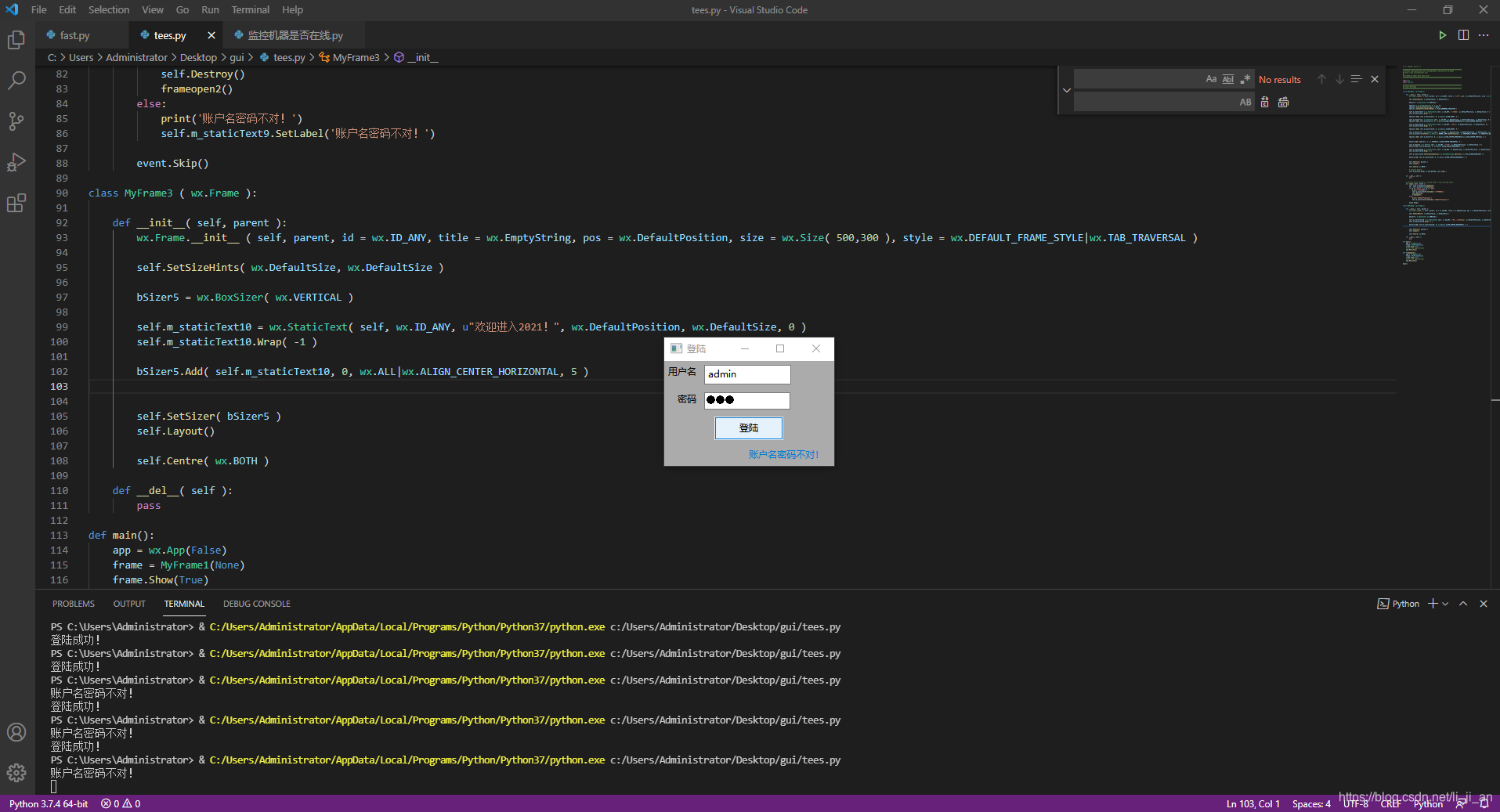This screenshot has height=812, width=1500.
Task: Open the Search view in activity bar
Action: [x=16, y=81]
